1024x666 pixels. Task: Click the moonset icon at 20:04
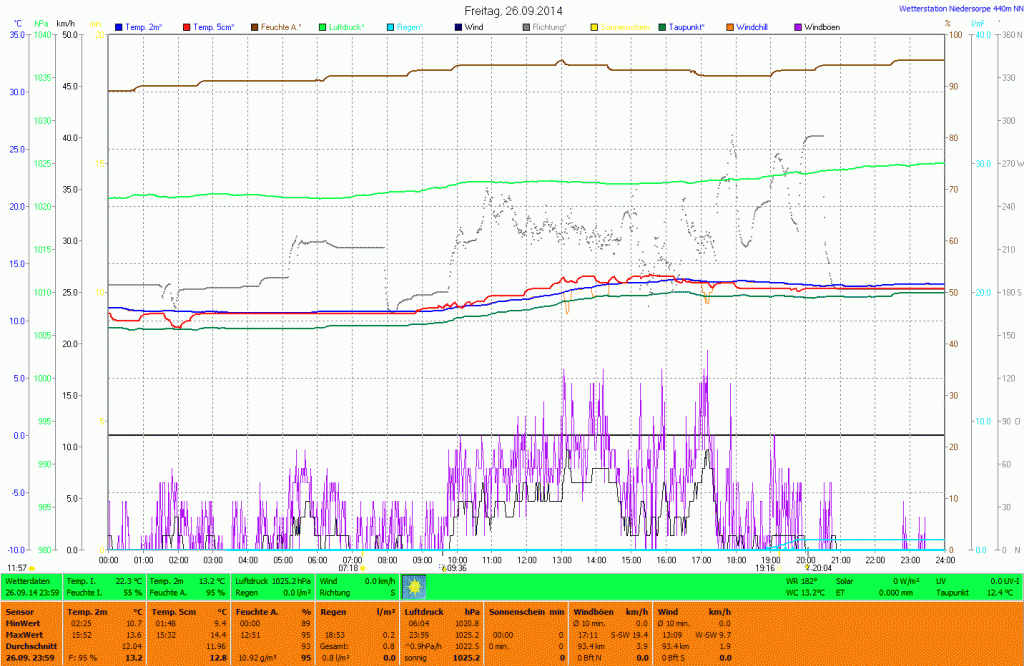tap(806, 567)
